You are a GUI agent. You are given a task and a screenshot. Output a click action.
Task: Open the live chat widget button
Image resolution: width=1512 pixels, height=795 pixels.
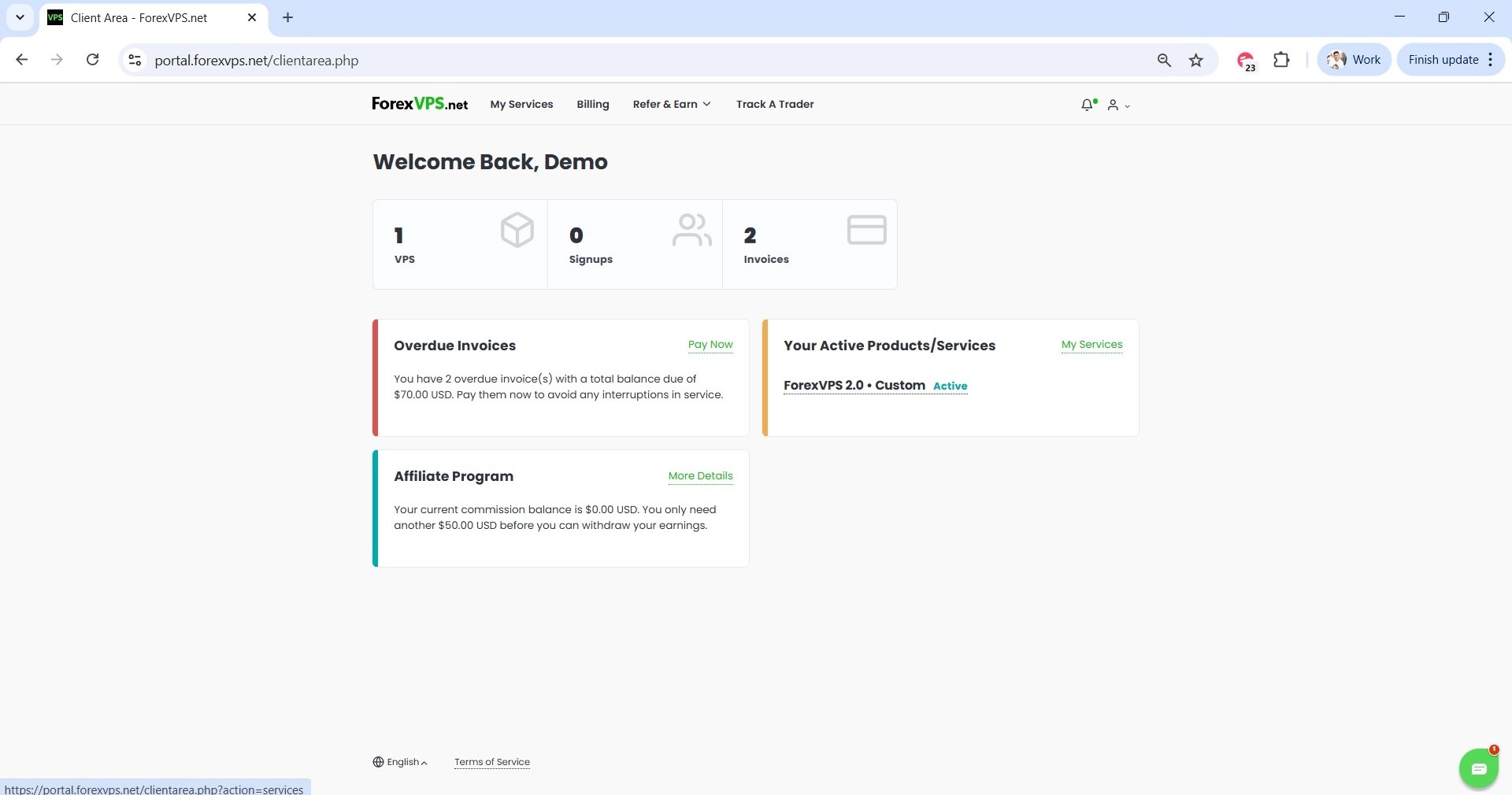pyautogui.click(x=1478, y=768)
